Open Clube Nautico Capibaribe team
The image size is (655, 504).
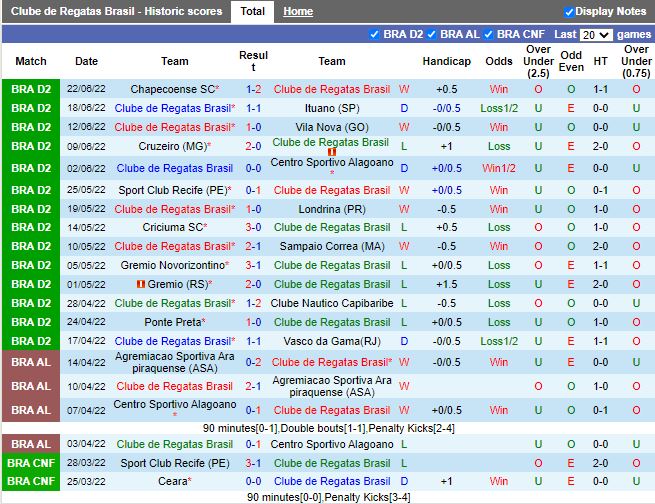tap(332, 303)
